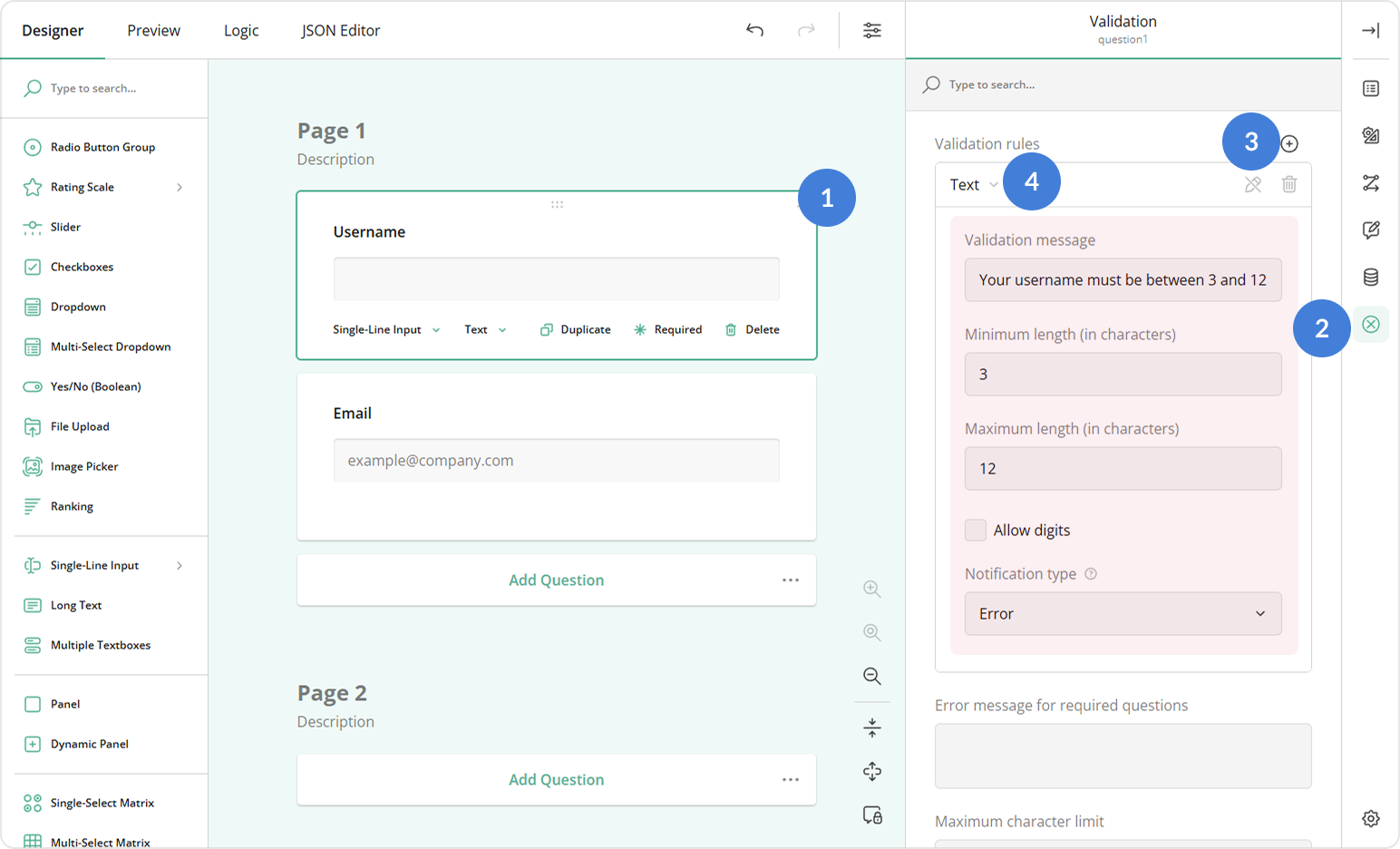Open the Data properties category

(x=1370, y=277)
